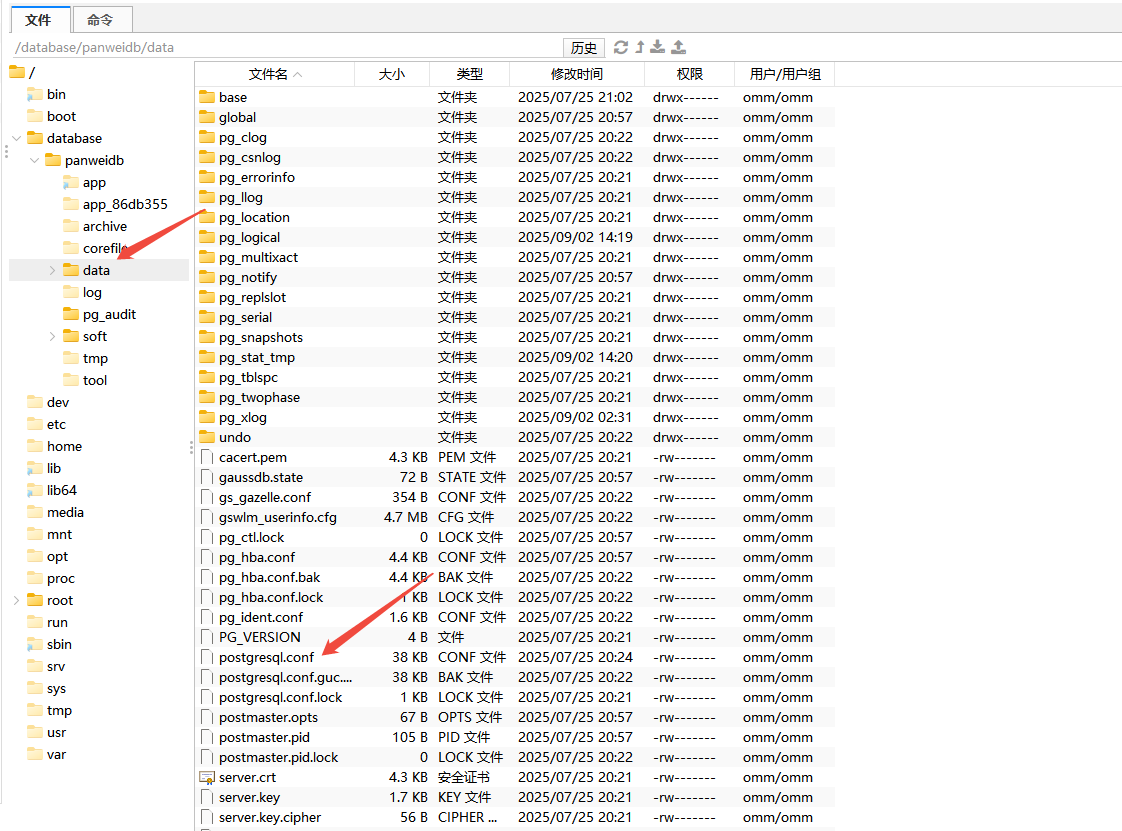
Task: Sort by the 类型 column header
Action: coord(469,74)
